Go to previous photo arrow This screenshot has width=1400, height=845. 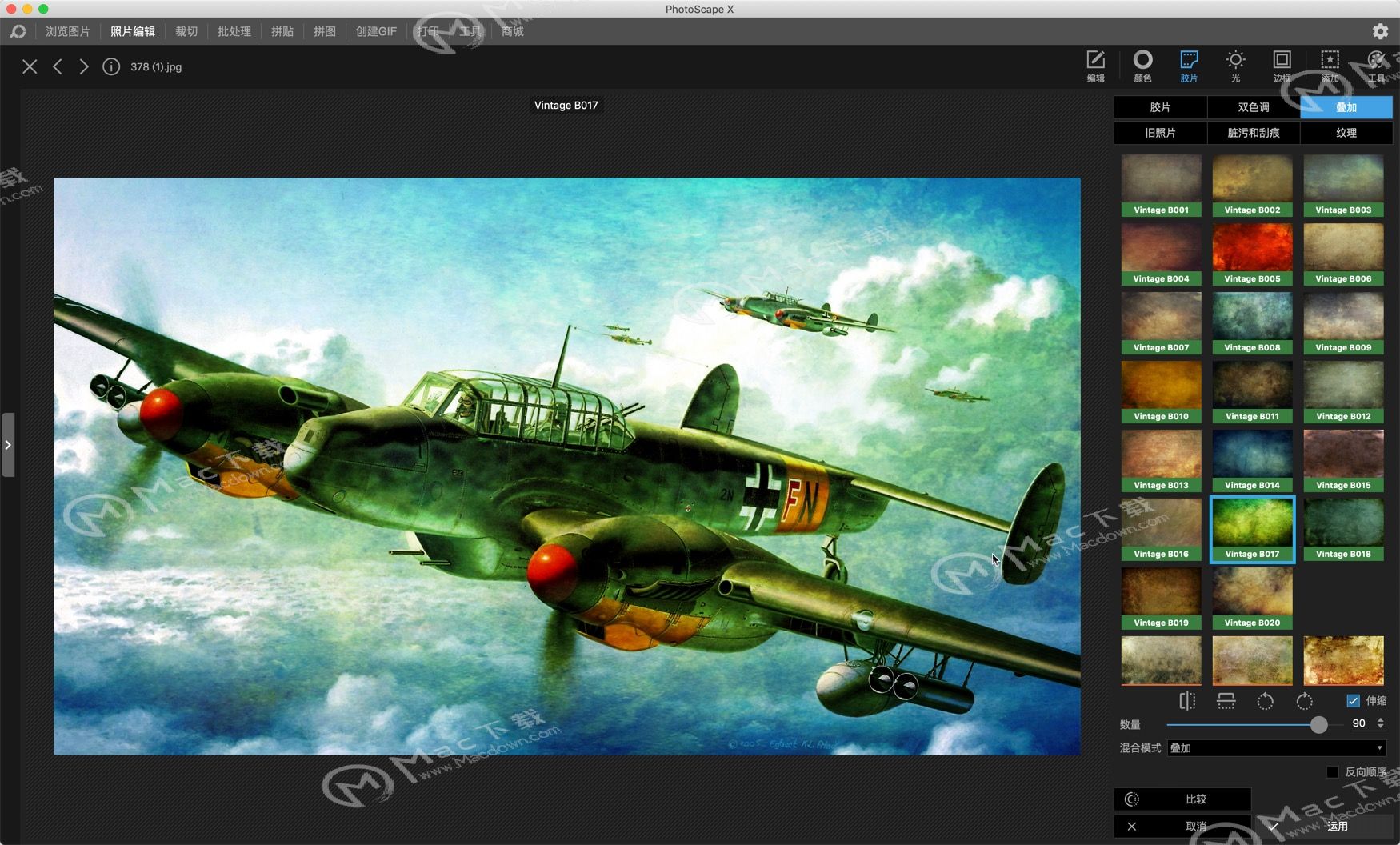coord(57,66)
